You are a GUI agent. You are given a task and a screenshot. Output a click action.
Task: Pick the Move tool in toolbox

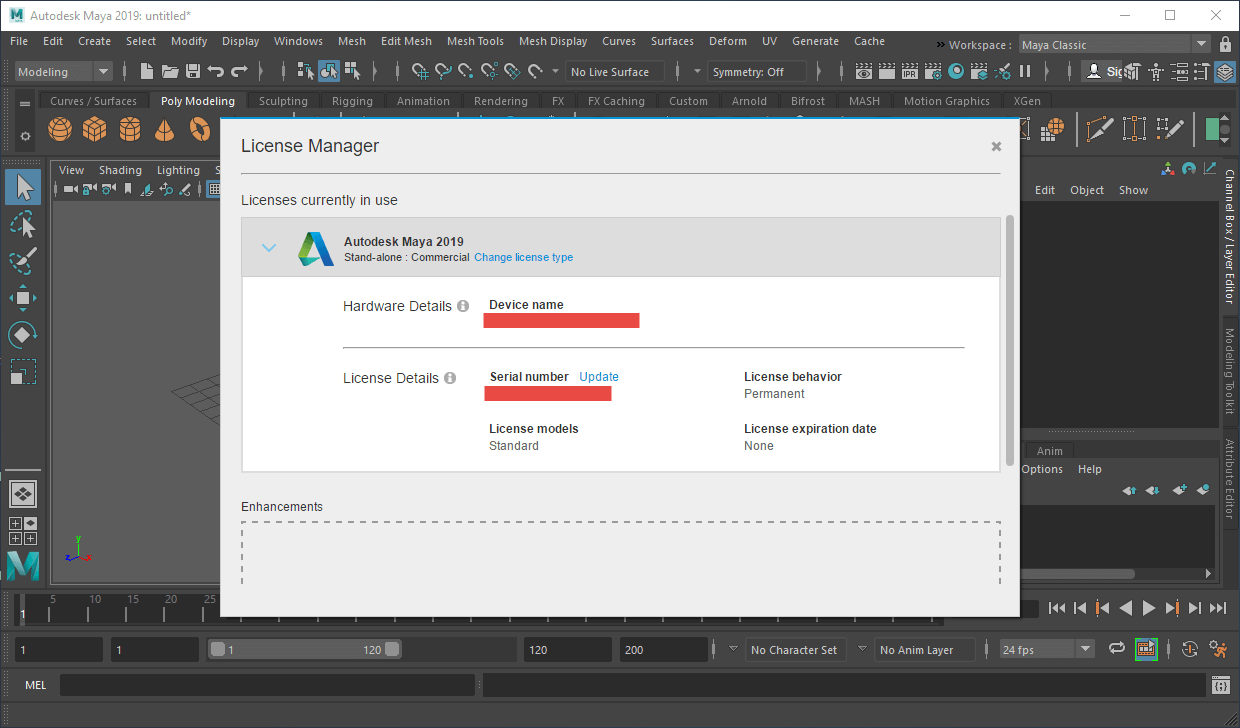point(22,297)
